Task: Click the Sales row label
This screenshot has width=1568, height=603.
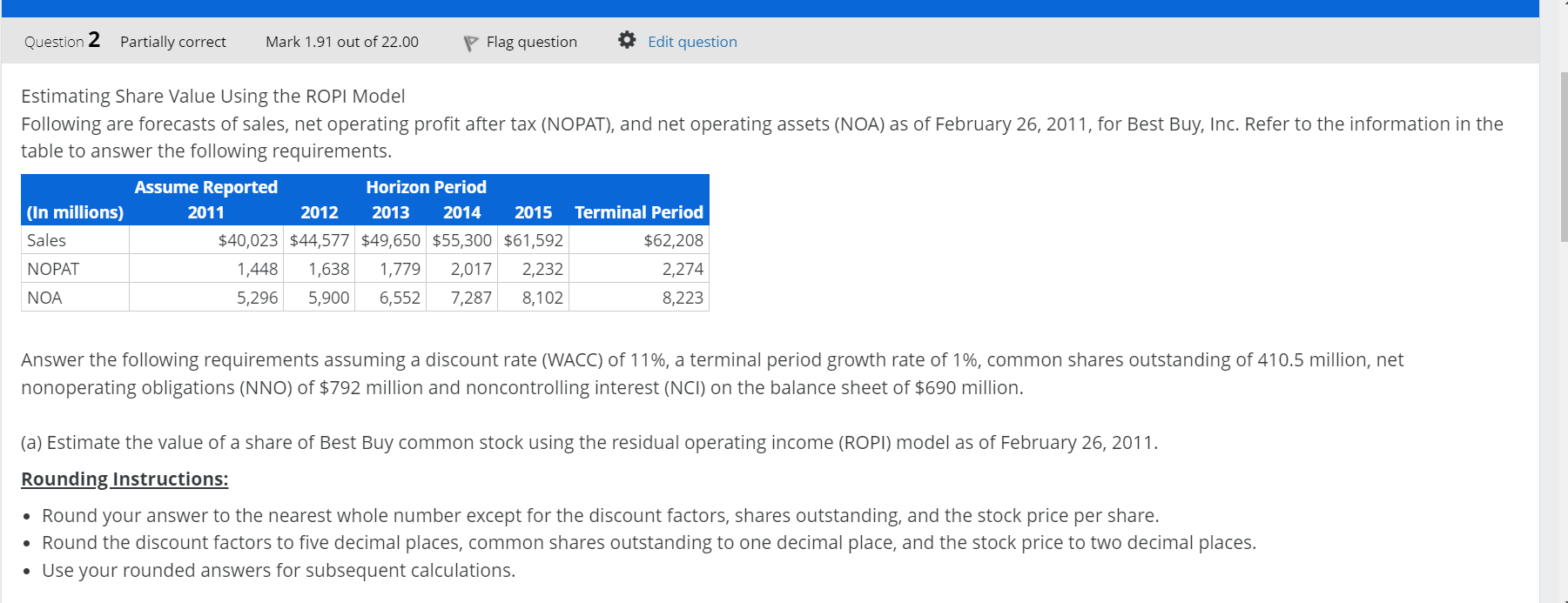Action: tap(46, 240)
